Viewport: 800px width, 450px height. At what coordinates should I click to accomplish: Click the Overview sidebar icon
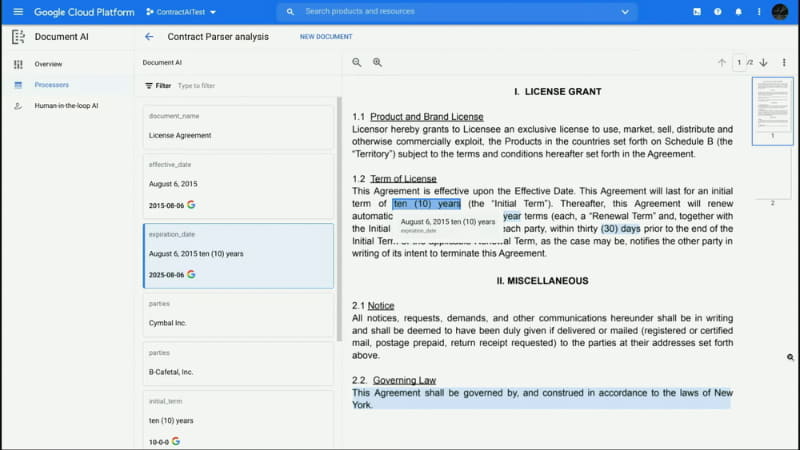click(18, 64)
